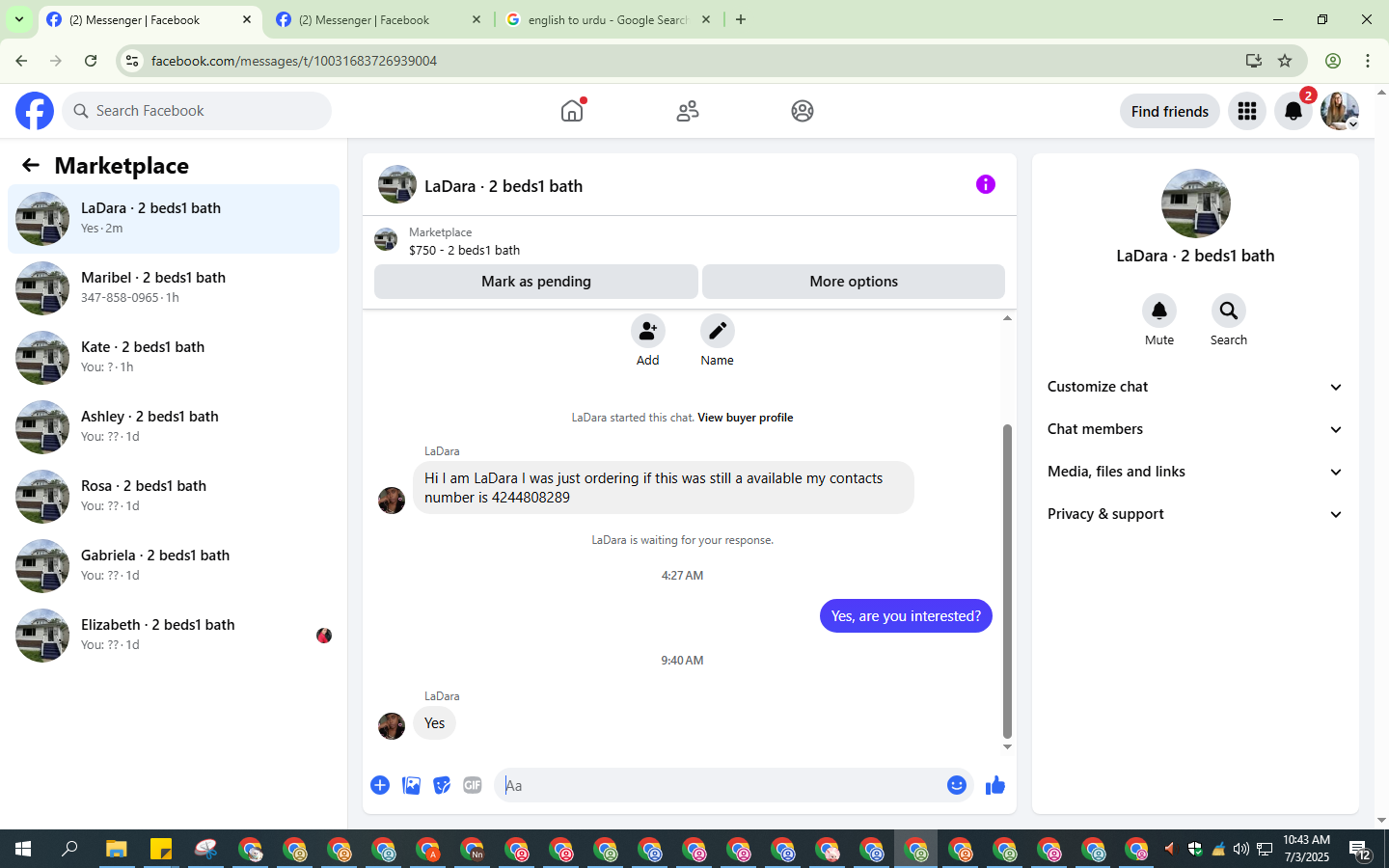Choose a sticker icon
The height and width of the screenshot is (868, 1389).
tap(442, 785)
